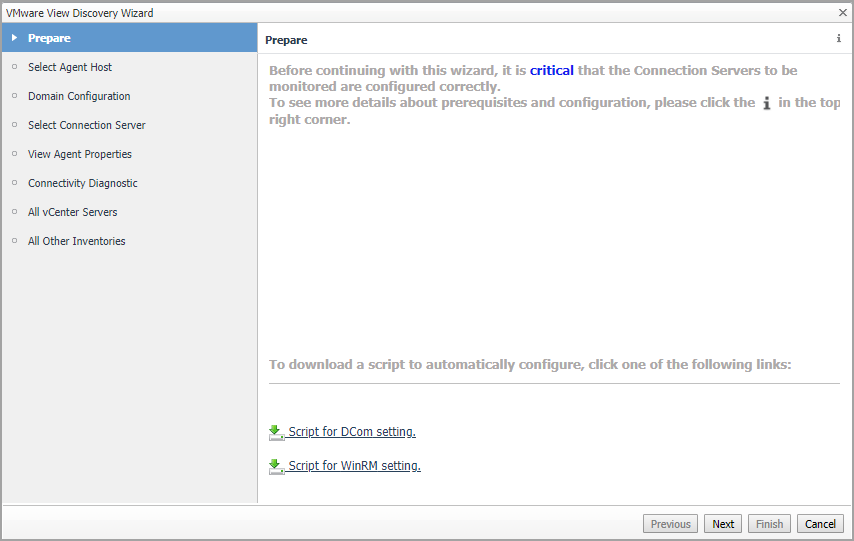Open the All Other Inventories step
Image resolution: width=854 pixels, height=541 pixels.
click(x=77, y=241)
